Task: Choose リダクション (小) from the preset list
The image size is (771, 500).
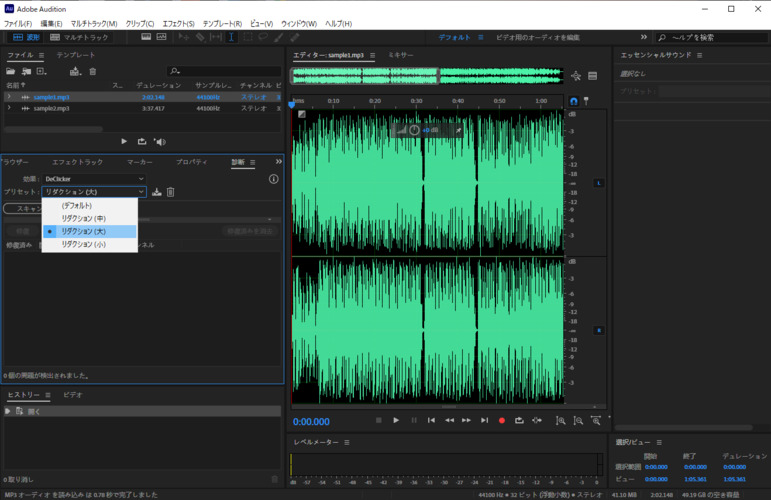Action: click(84, 244)
